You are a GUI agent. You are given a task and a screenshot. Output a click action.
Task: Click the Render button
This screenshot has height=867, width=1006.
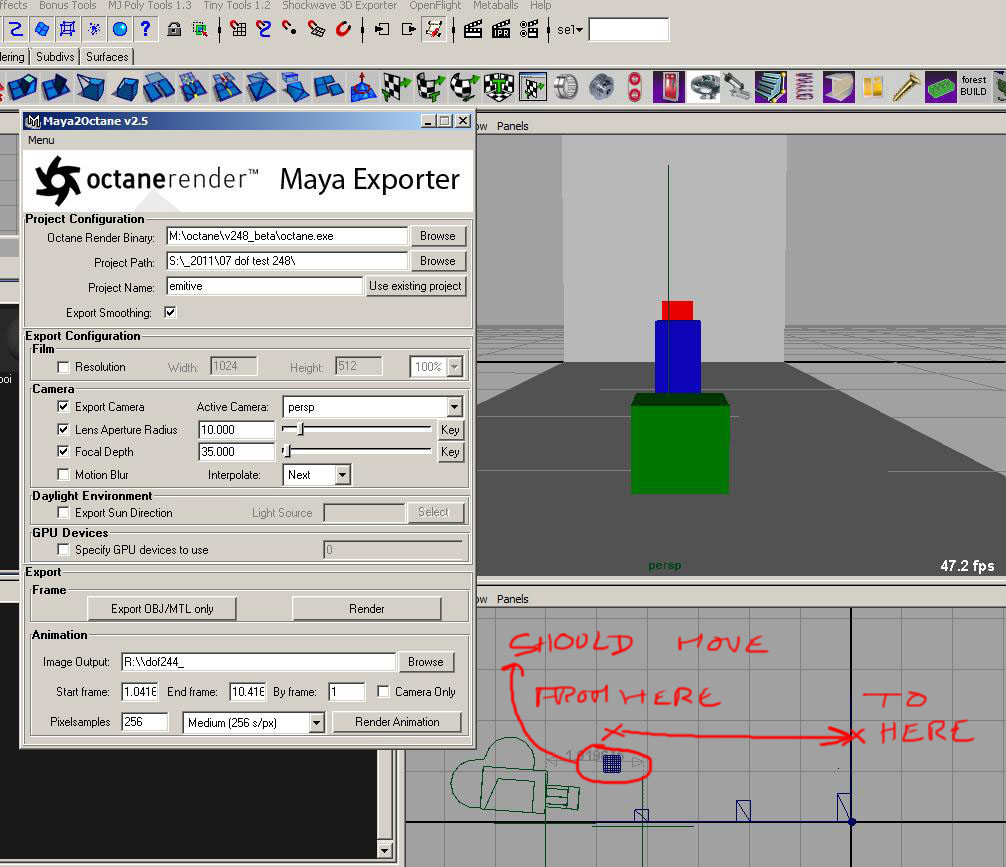[x=366, y=608]
